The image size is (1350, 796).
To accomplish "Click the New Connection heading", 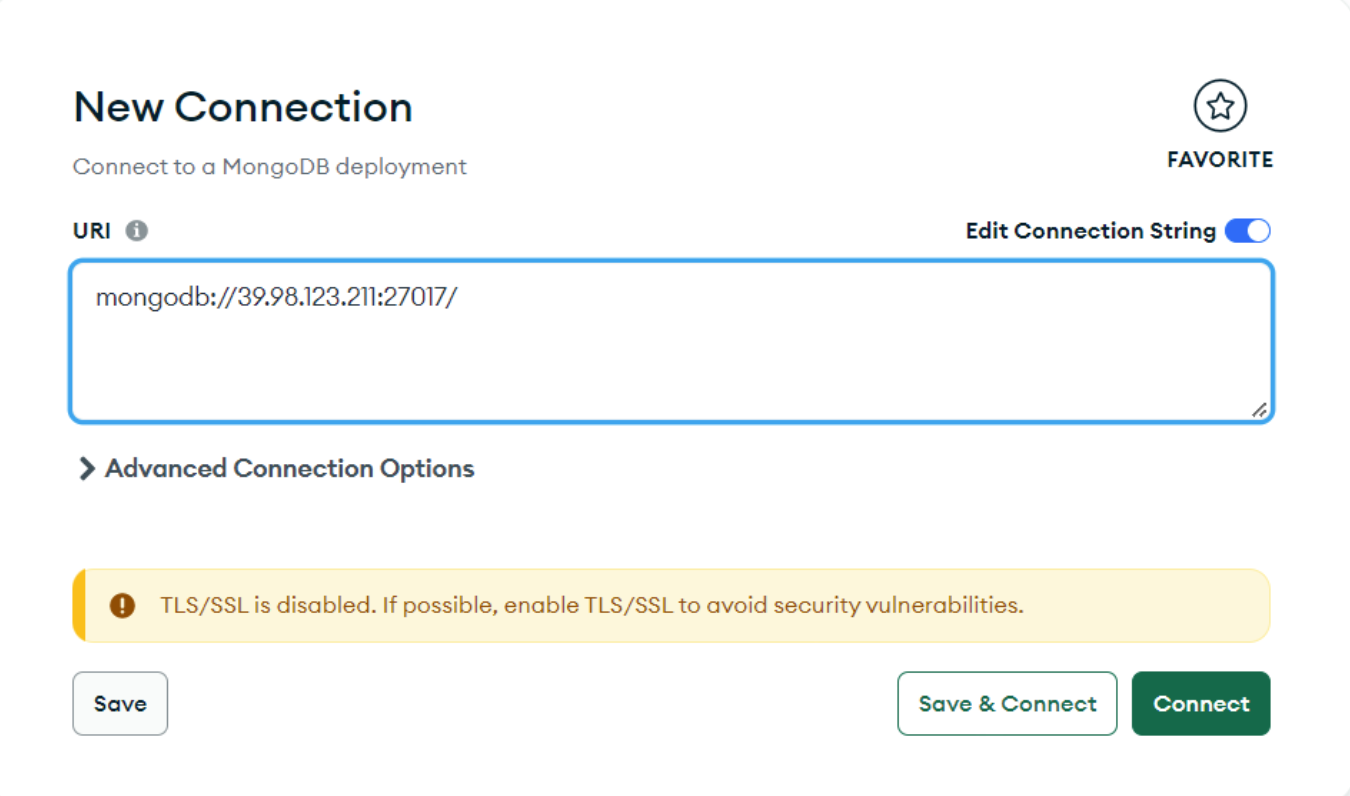I will tap(243, 107).
